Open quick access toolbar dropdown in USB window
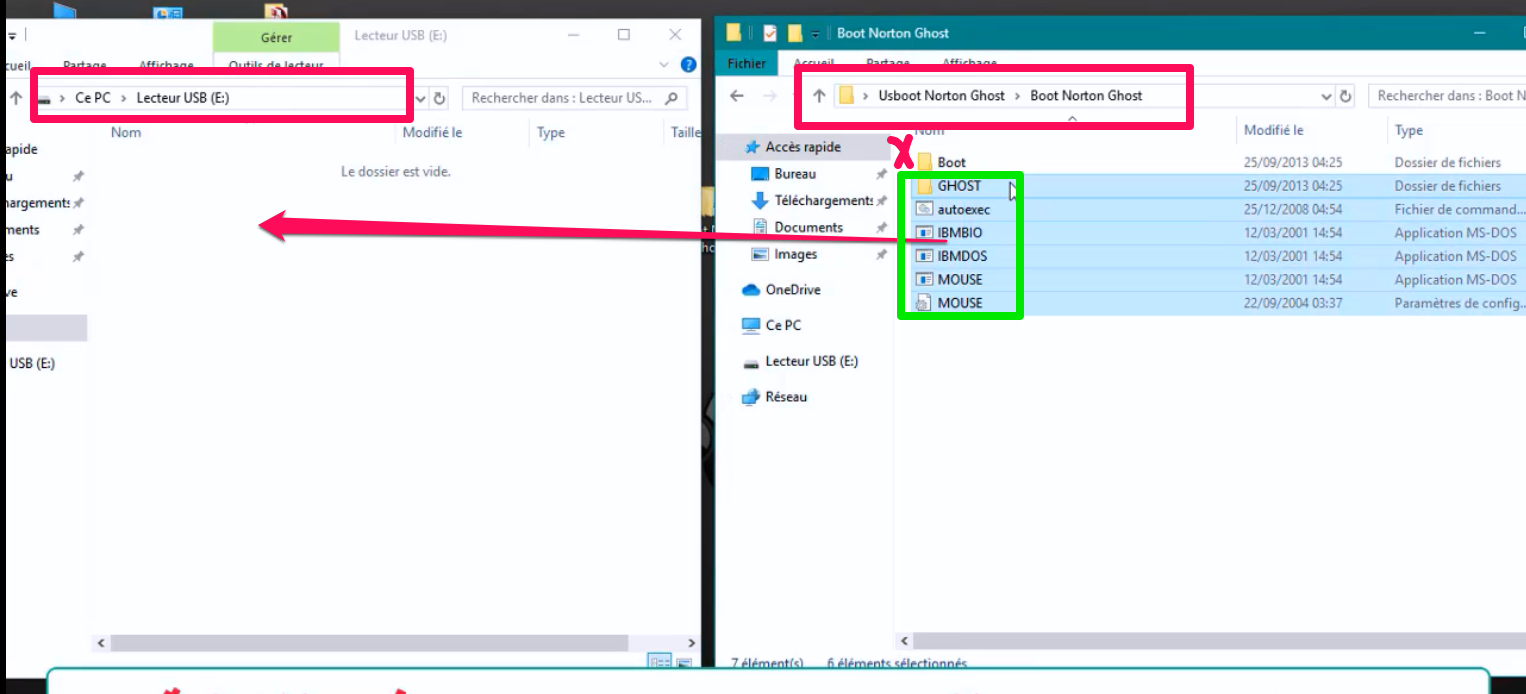 13,35
